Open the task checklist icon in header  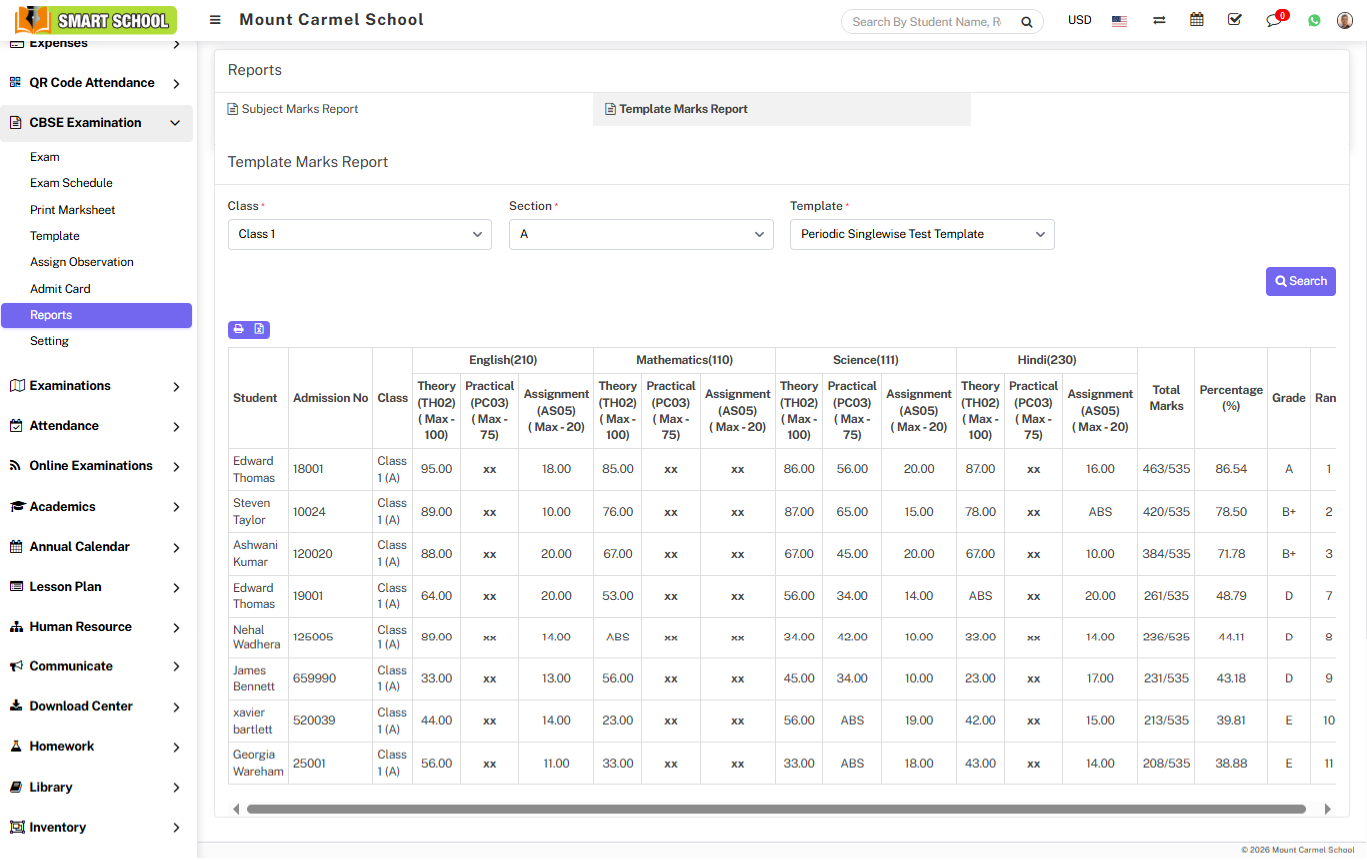(x=1234, y=20)
